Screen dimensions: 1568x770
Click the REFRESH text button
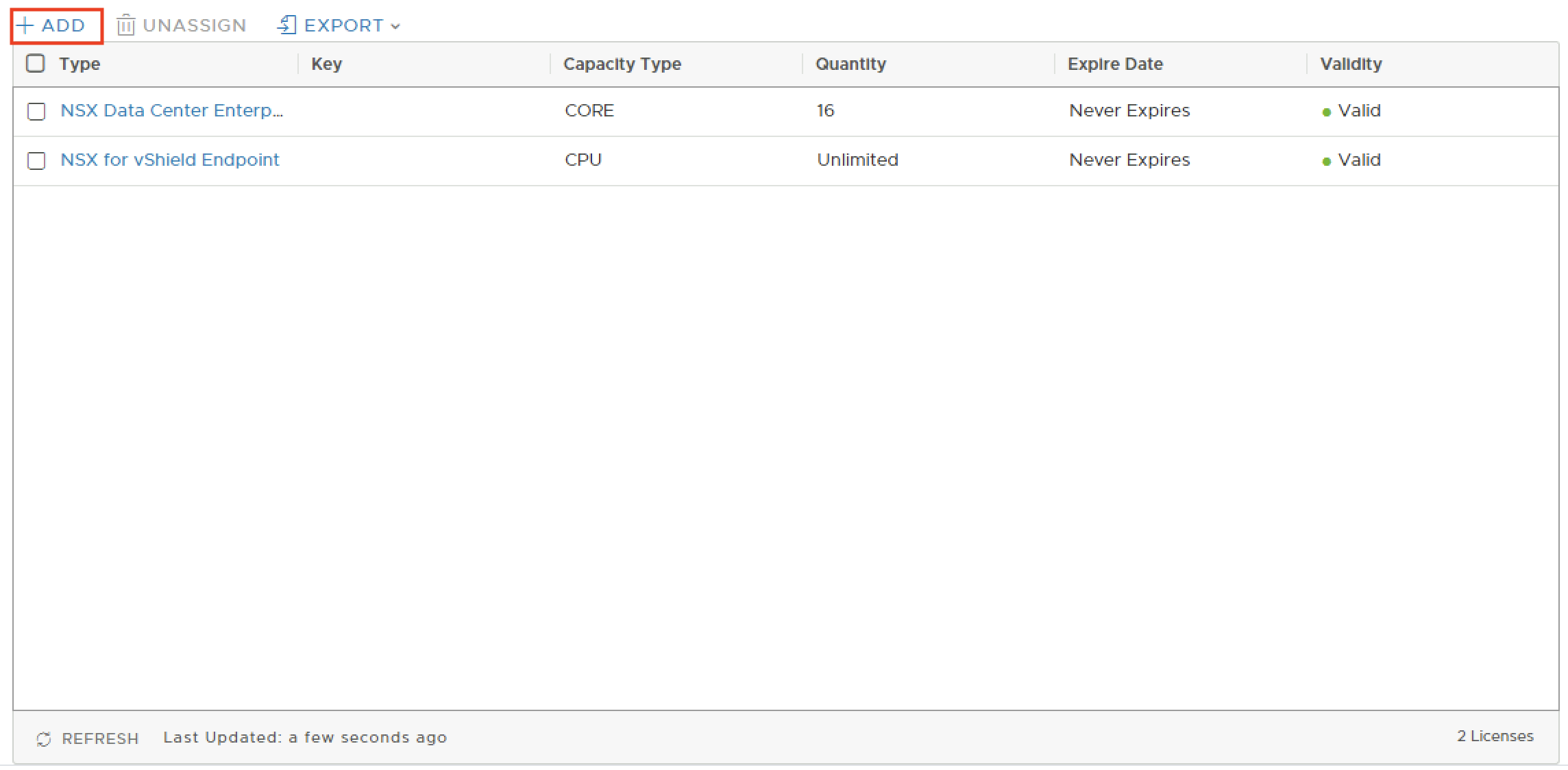click(x=100, y=739)
